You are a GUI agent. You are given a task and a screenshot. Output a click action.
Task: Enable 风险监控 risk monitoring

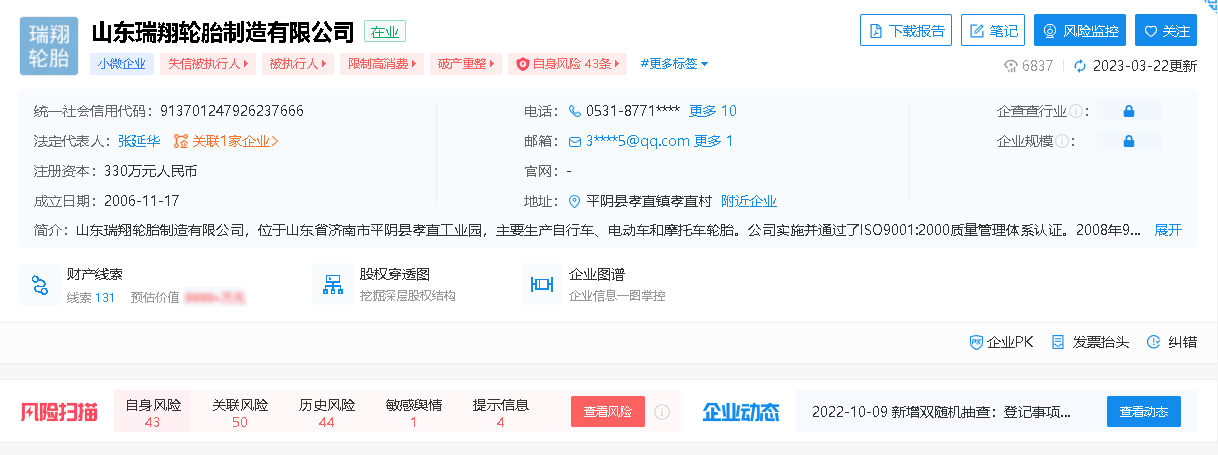pos(1080,30)
